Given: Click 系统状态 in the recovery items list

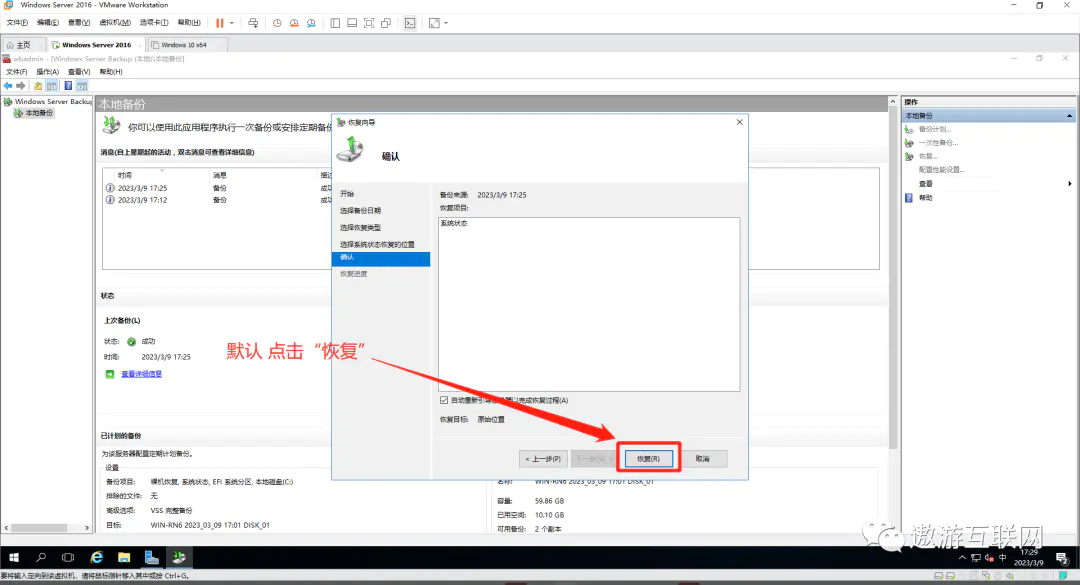Looking at the screenshot, I should pos(454,223).
